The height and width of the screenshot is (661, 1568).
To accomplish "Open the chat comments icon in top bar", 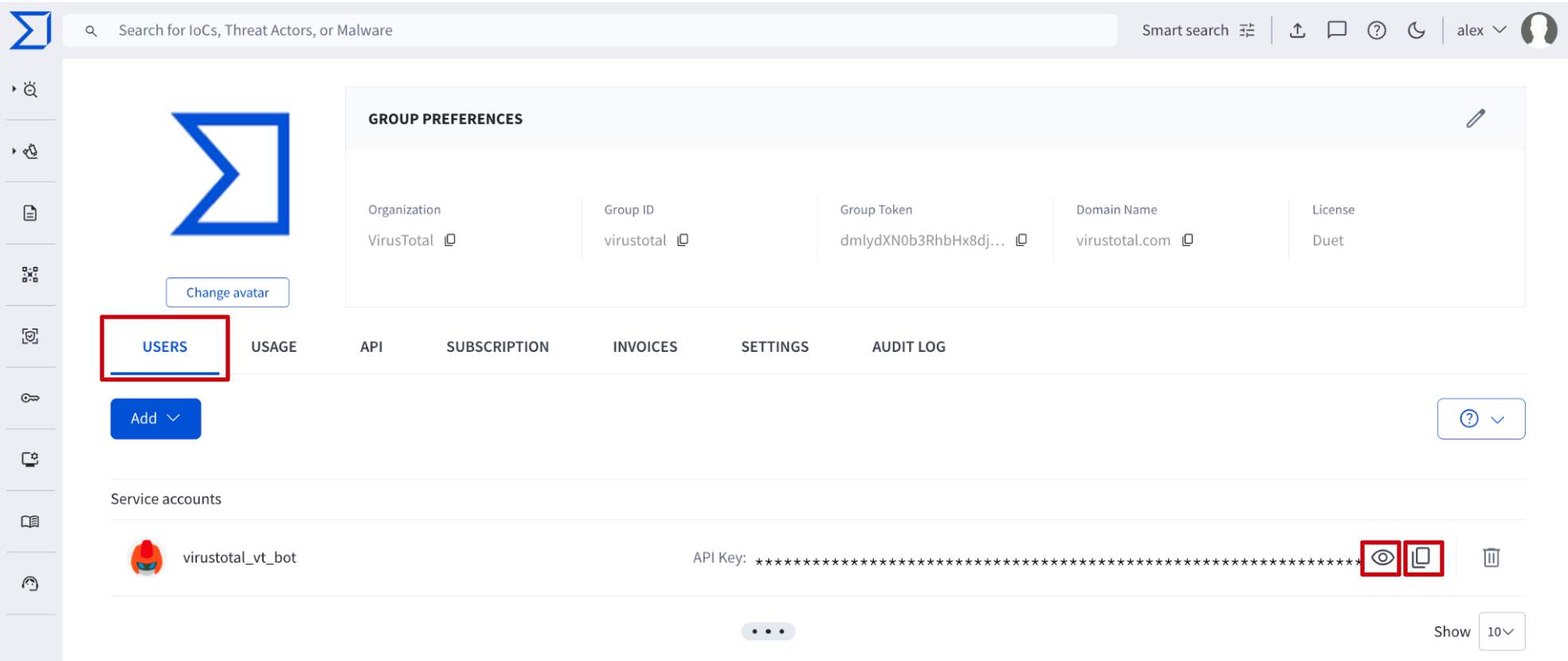I will [x=1337, y=30].
